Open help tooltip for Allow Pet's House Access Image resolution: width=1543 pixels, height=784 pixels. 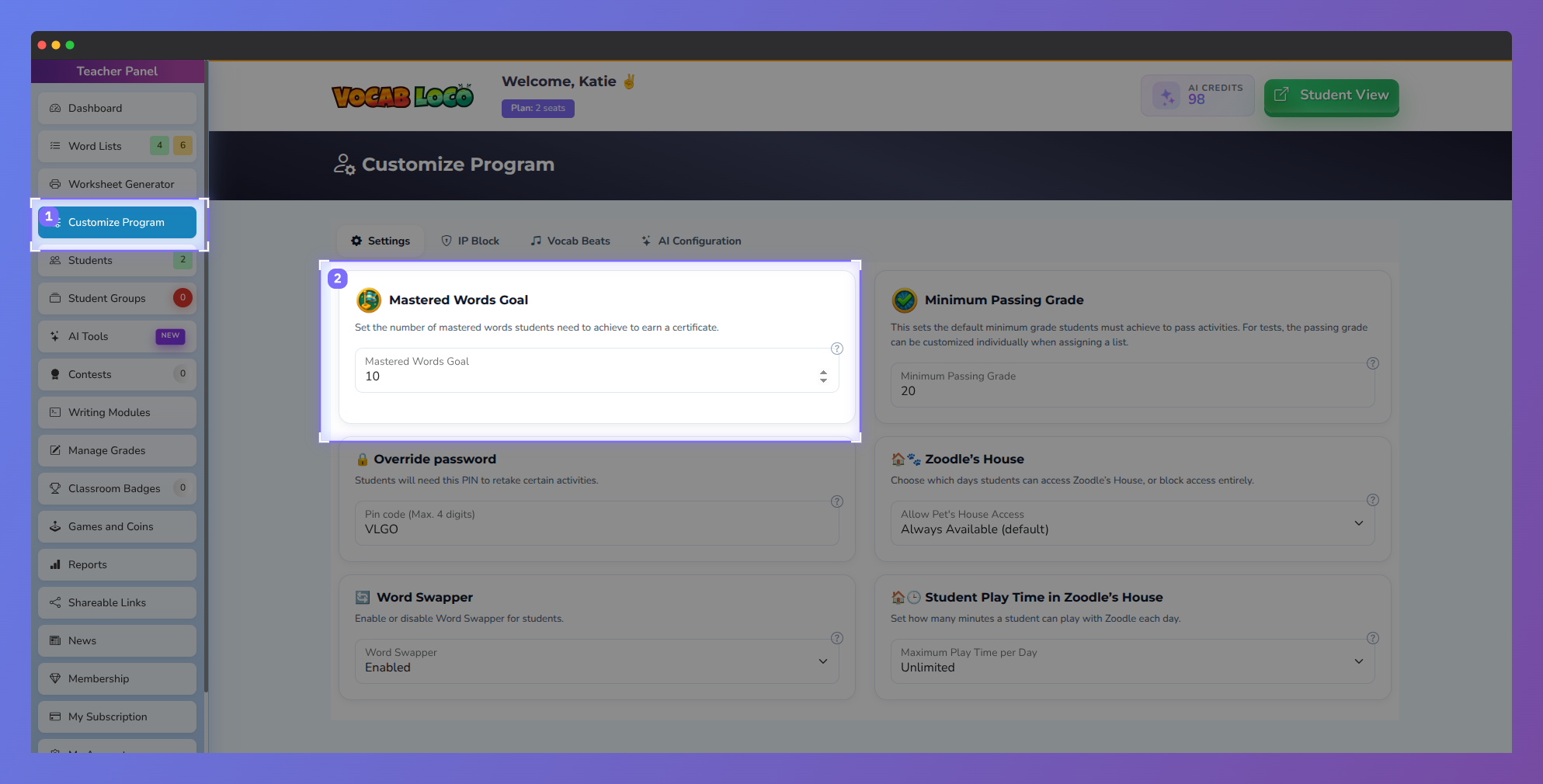(x=1373, y=500)
